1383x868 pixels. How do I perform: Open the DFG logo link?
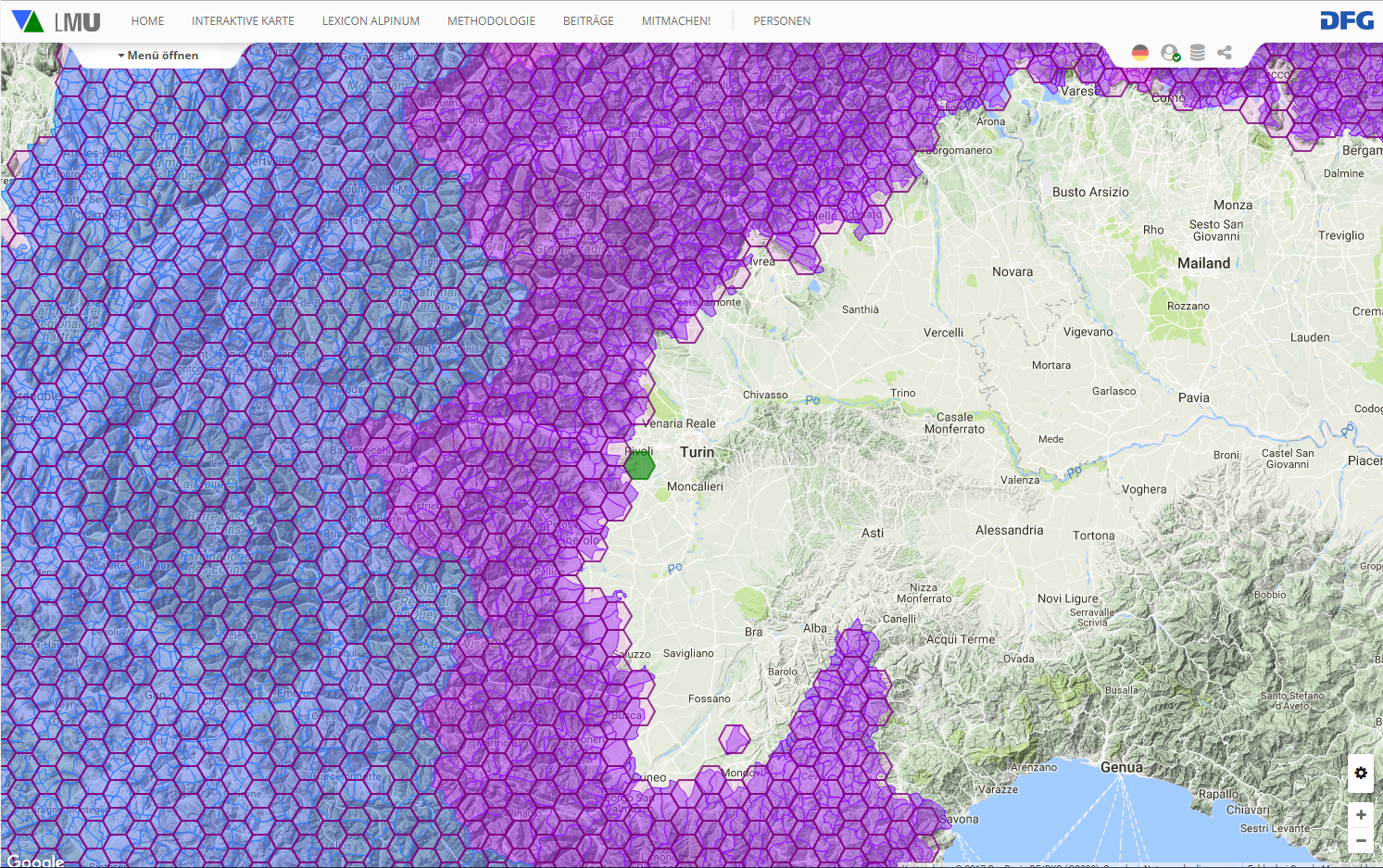[1346, 20]
